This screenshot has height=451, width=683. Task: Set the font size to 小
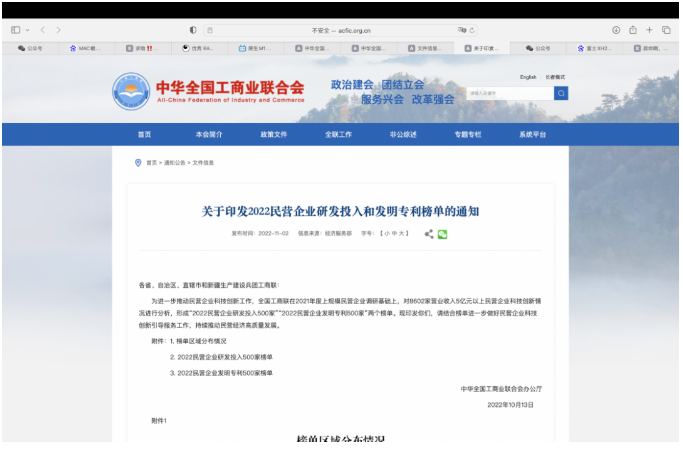[387, 234]
